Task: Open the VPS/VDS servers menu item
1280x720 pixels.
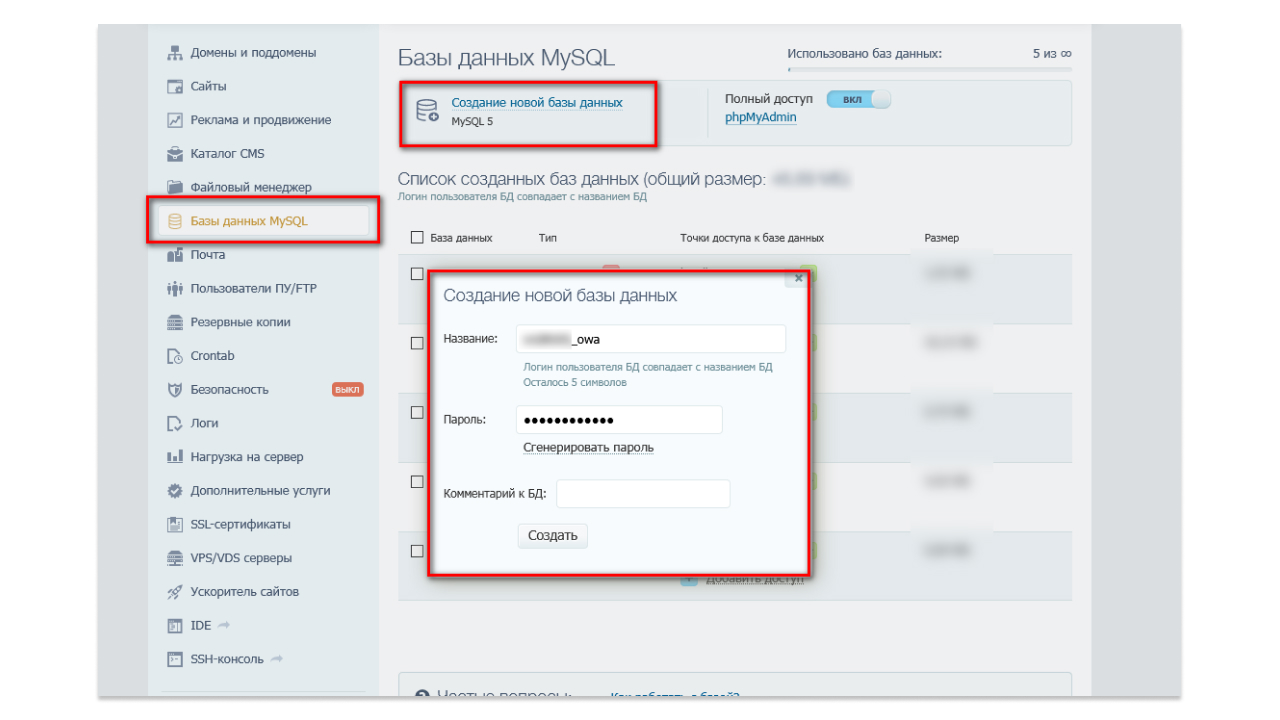Action: tap(241, 558)
